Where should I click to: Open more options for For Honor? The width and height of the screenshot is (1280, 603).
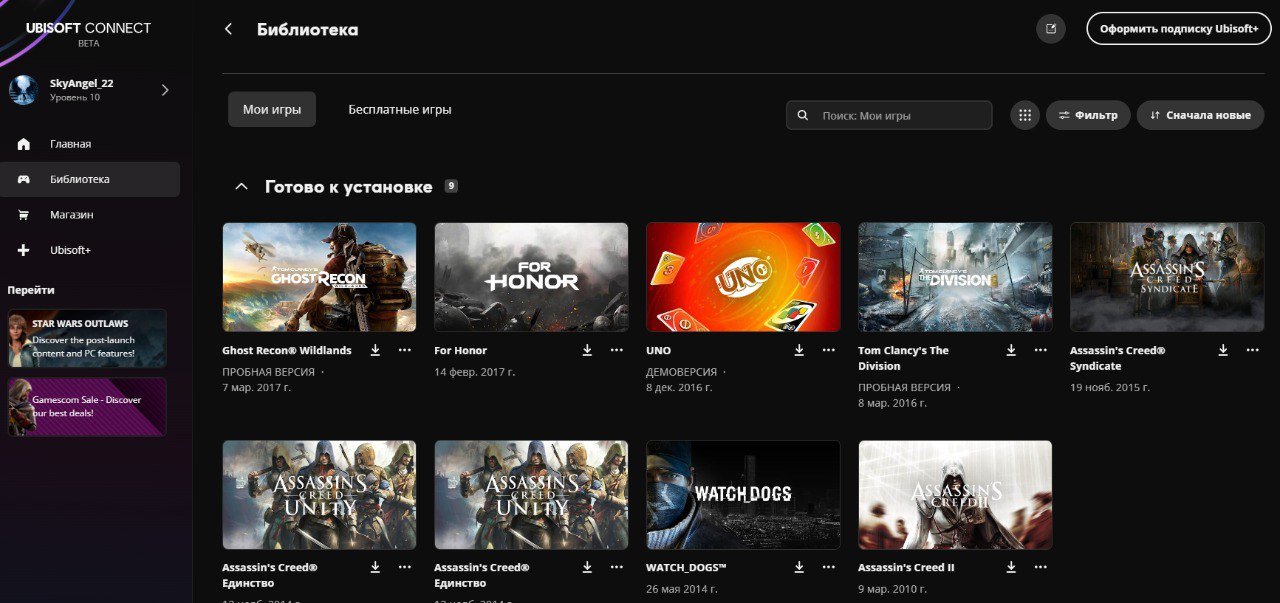tap(616, 350)
